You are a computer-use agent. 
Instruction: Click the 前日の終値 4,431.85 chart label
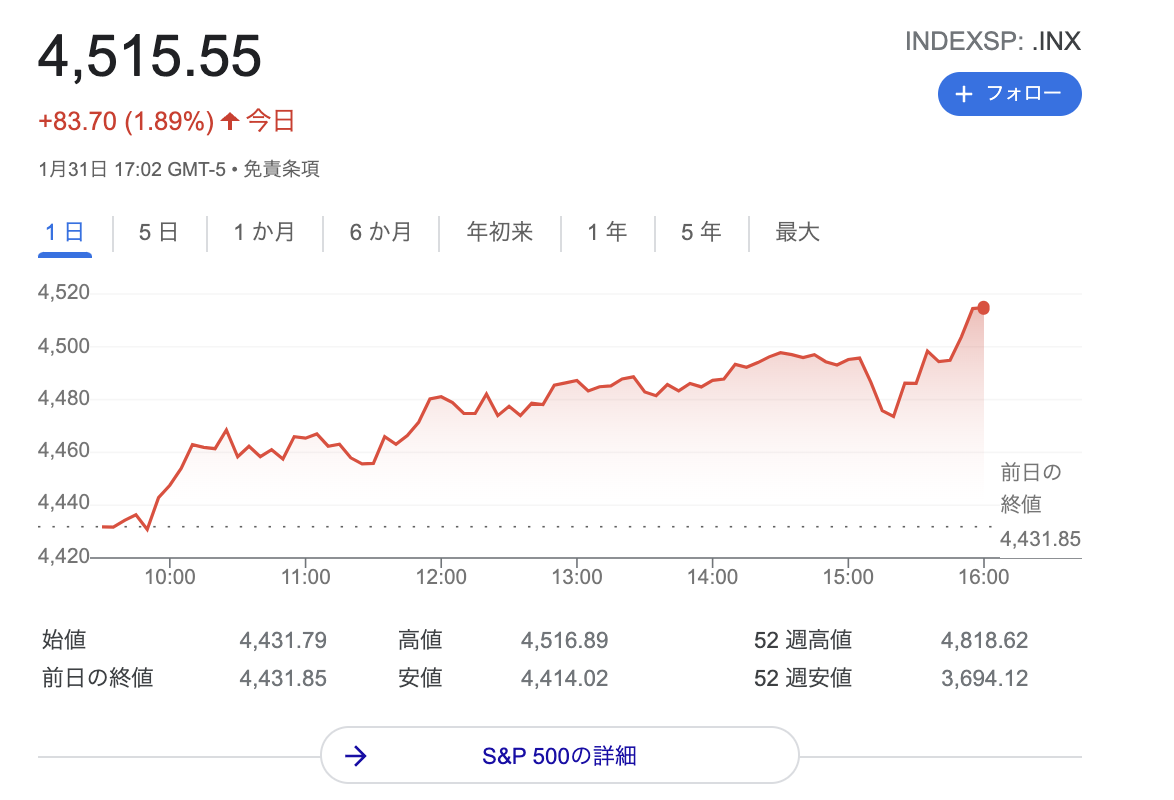pyautogui.click(x=1040, y=506)
